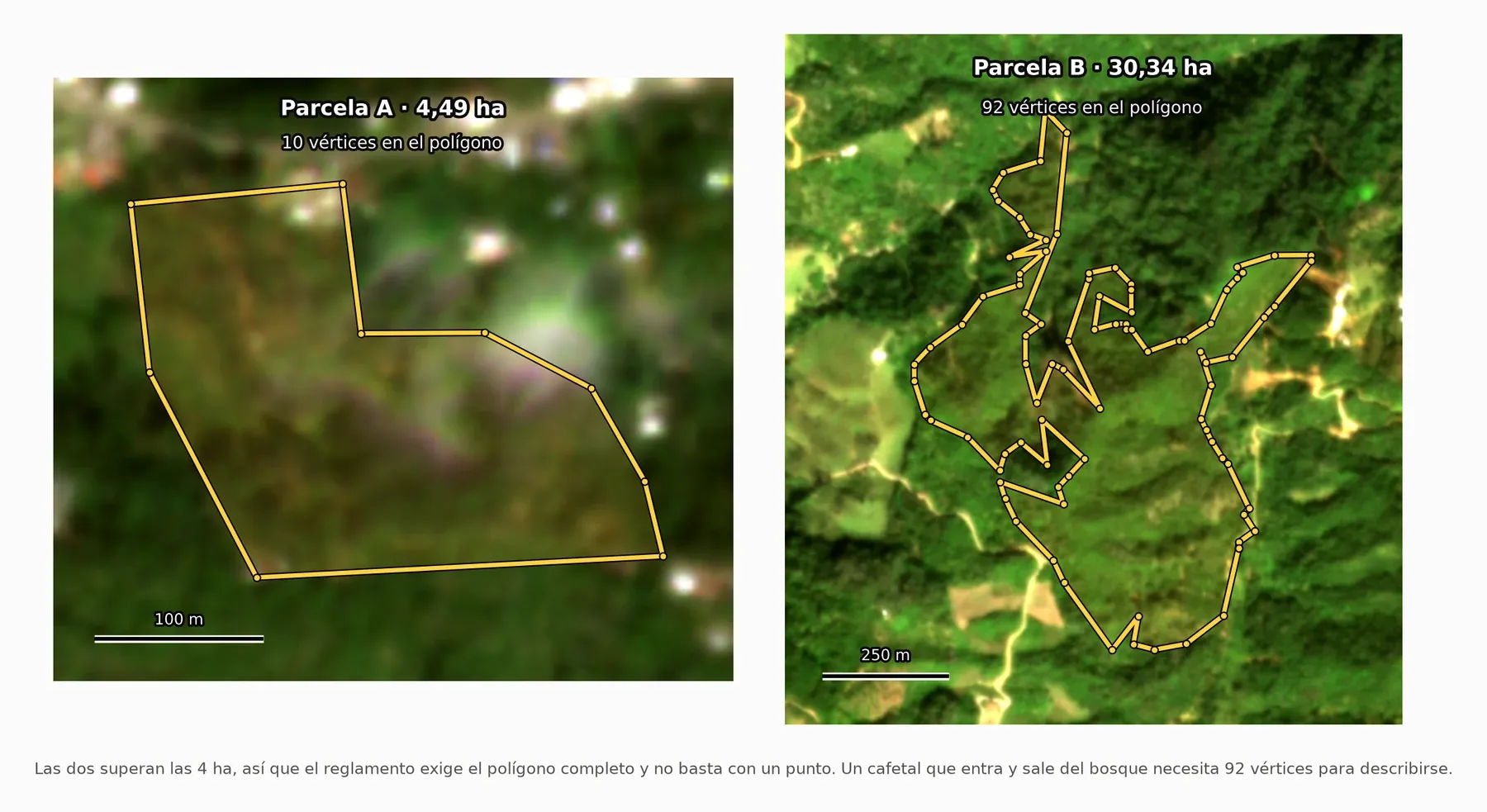Click the '250 m' scale bar label
Viewport: 1487px width, 812px height.
(x=886, y=655)
